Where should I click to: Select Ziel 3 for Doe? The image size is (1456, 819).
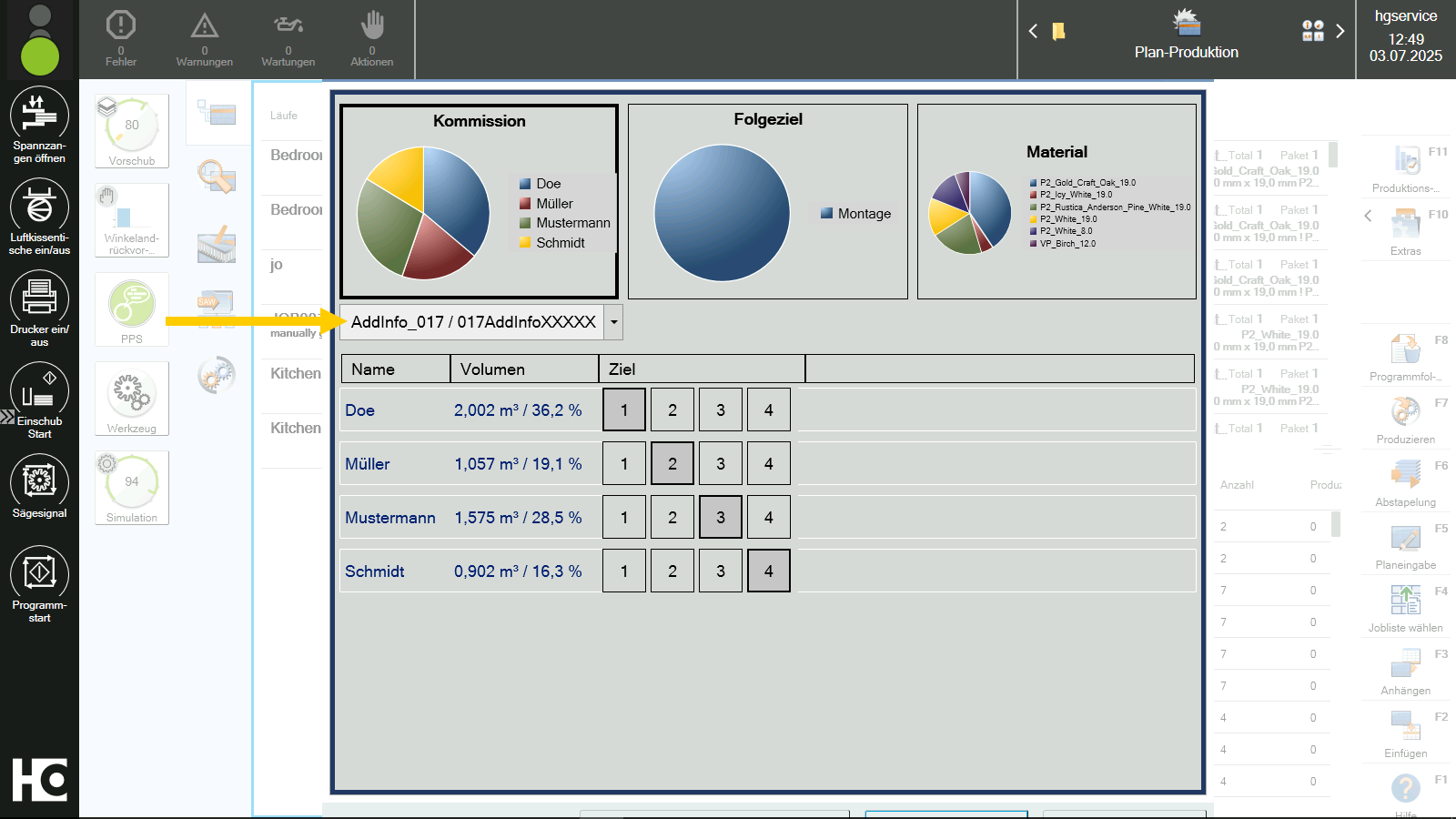point(721,409)
